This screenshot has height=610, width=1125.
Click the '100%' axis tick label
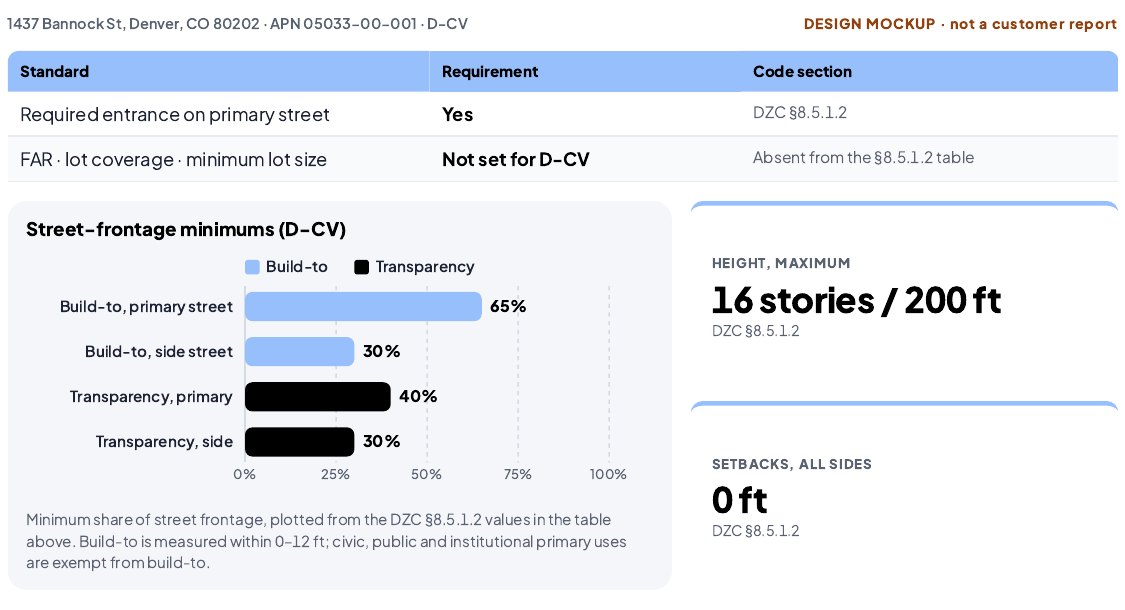point(608,474)
